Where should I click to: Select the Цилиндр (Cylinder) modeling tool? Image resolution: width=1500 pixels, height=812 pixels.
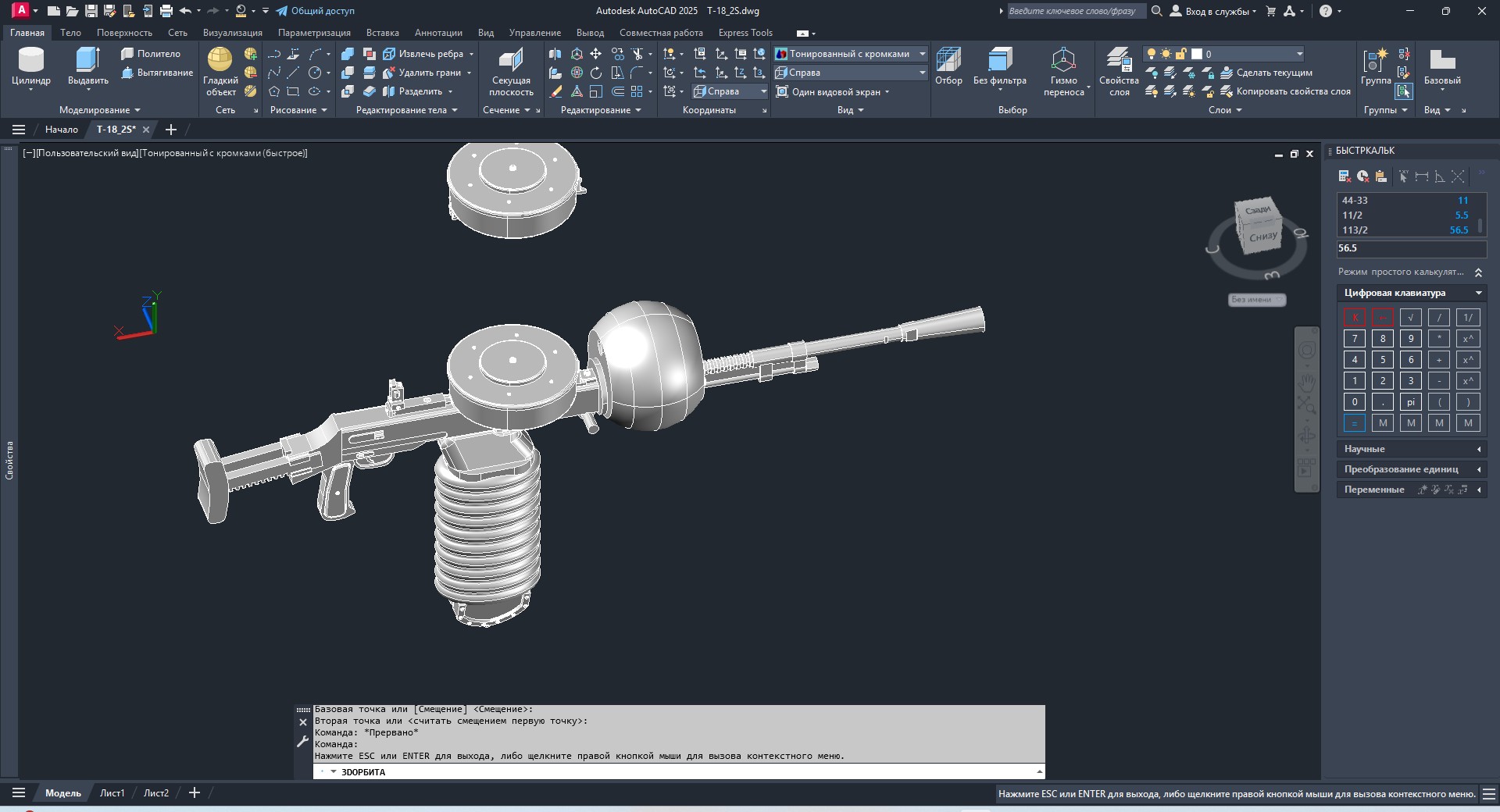31,67
